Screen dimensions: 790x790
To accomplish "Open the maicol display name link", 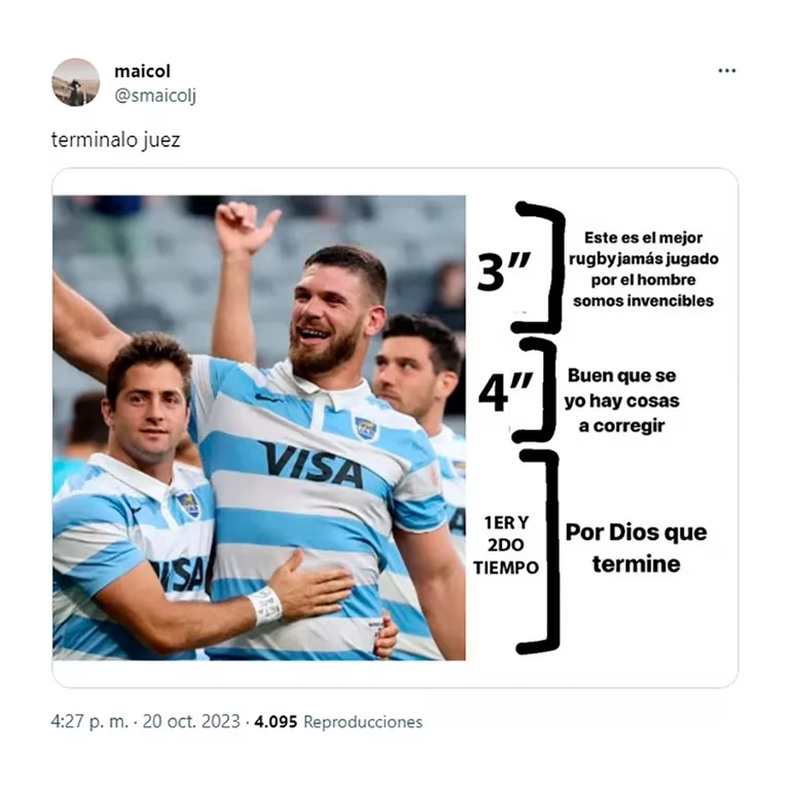I will 142,72.
